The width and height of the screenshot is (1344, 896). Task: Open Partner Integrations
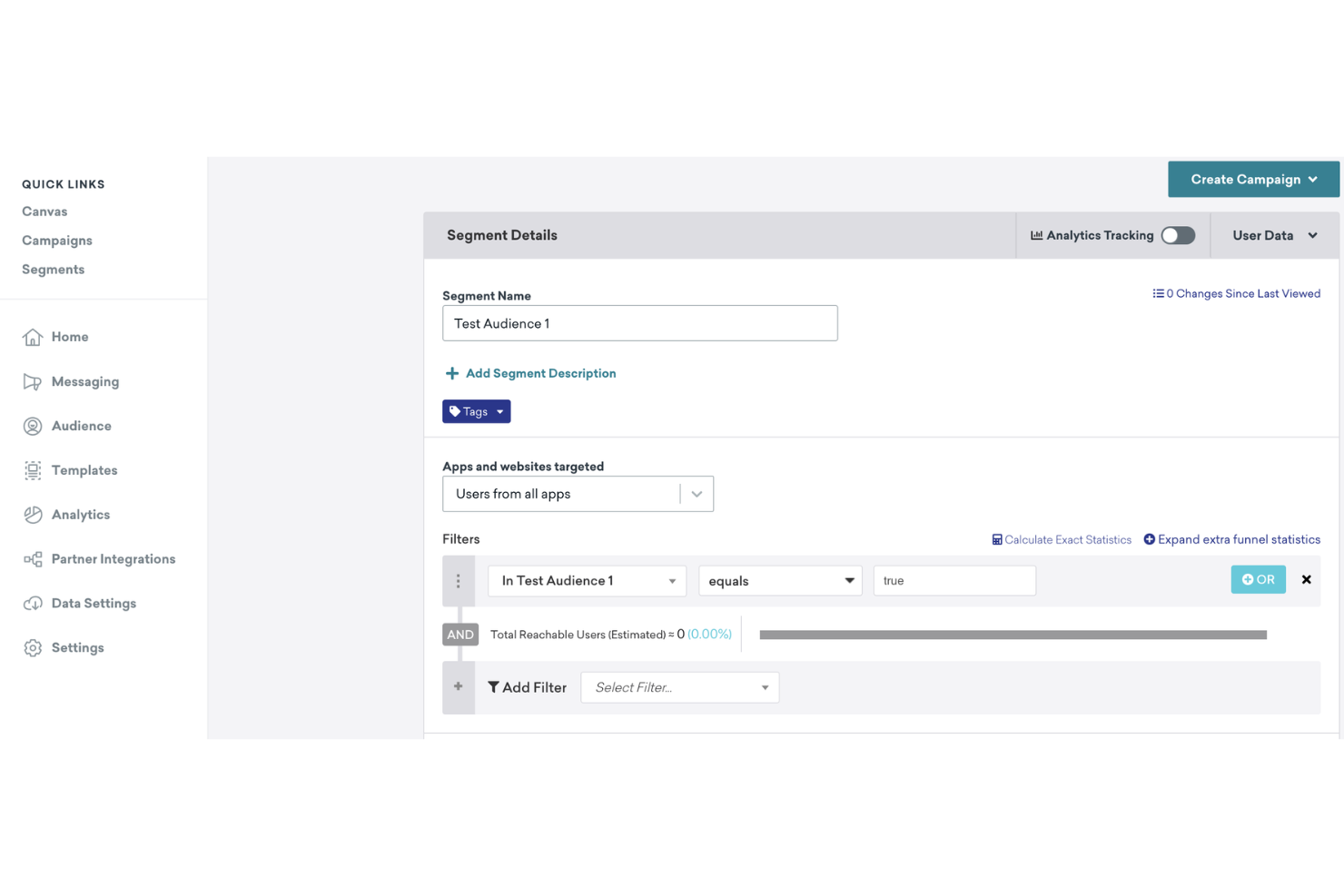[x=114, y=559]
